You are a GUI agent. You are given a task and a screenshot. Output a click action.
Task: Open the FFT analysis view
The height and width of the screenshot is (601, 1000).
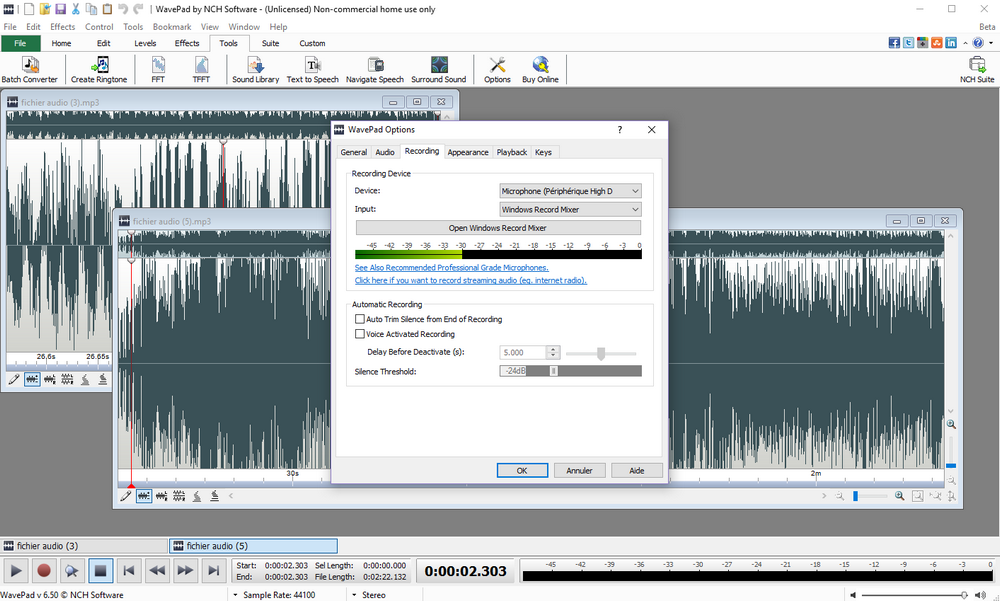pos(157,69)
